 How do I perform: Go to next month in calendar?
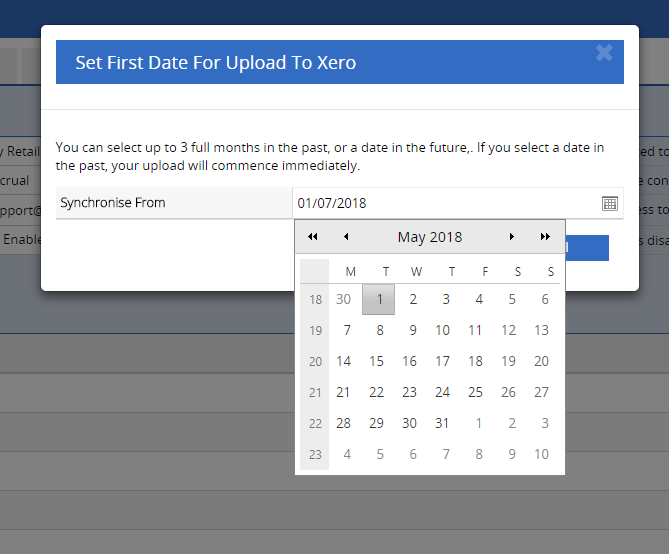(512, 237)
